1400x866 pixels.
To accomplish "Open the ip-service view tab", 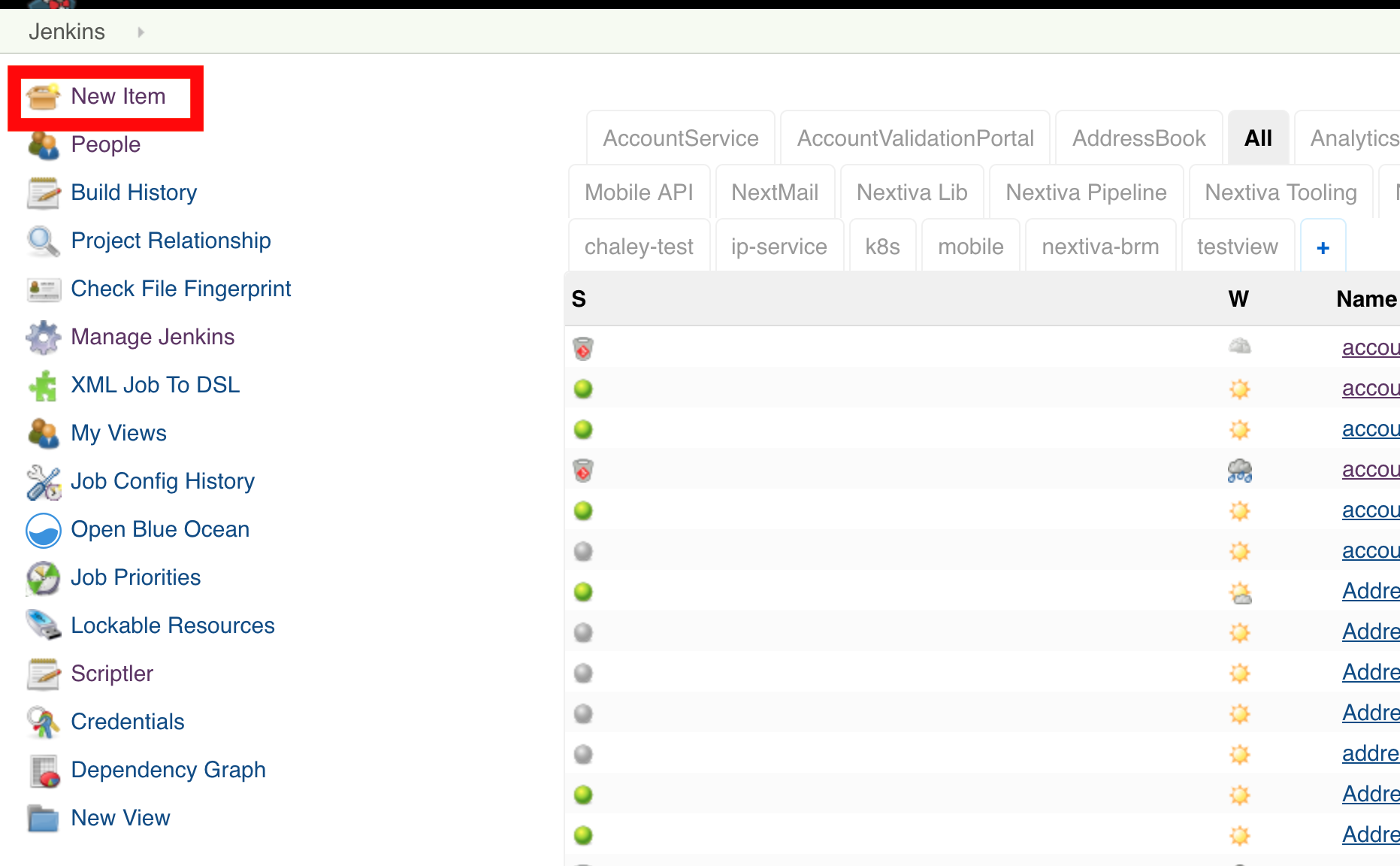I will (779, 247).
